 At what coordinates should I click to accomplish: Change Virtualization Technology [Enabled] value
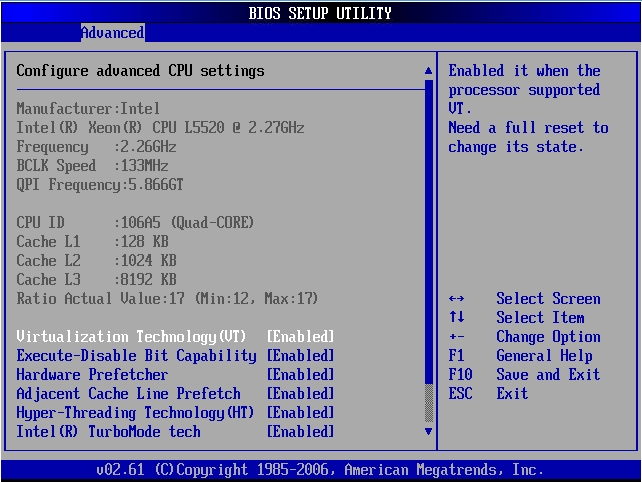click(301, 337)
